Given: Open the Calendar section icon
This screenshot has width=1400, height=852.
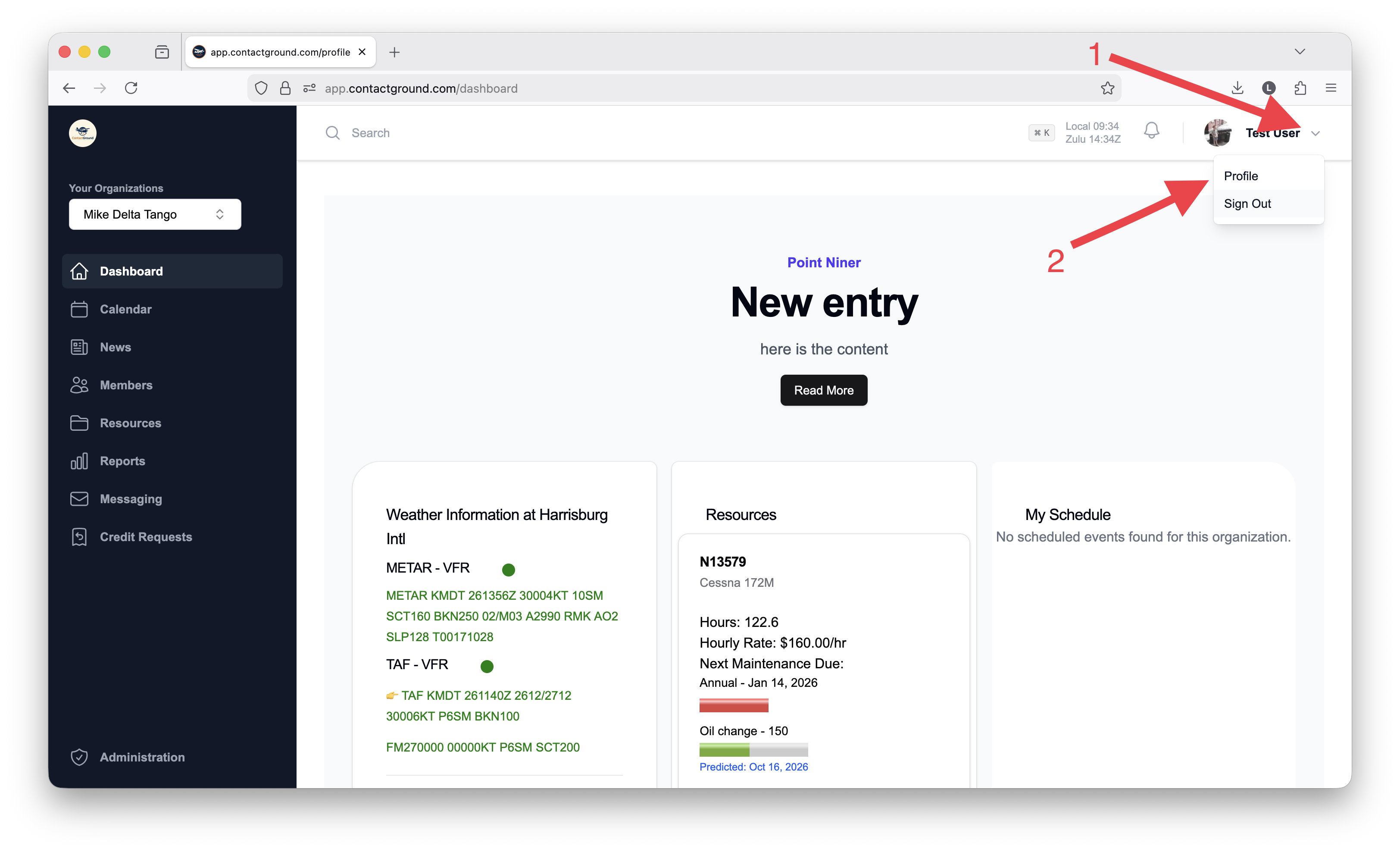Looking at the screenshot, I should 80,309.
